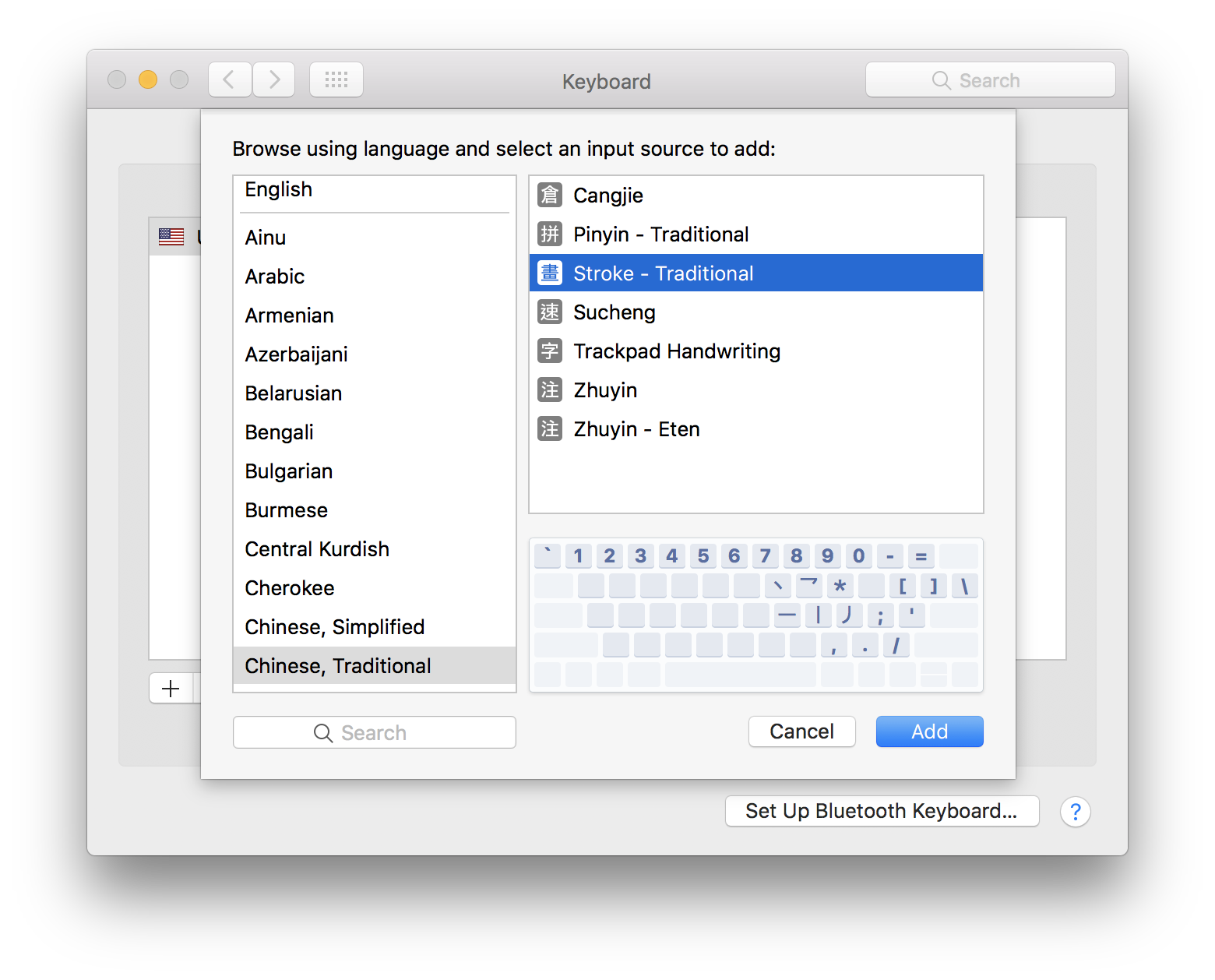The height and width of the screenshot is (980, 1215).
Task: Click the forward navigation arrow
Action: tap(273, 79)
